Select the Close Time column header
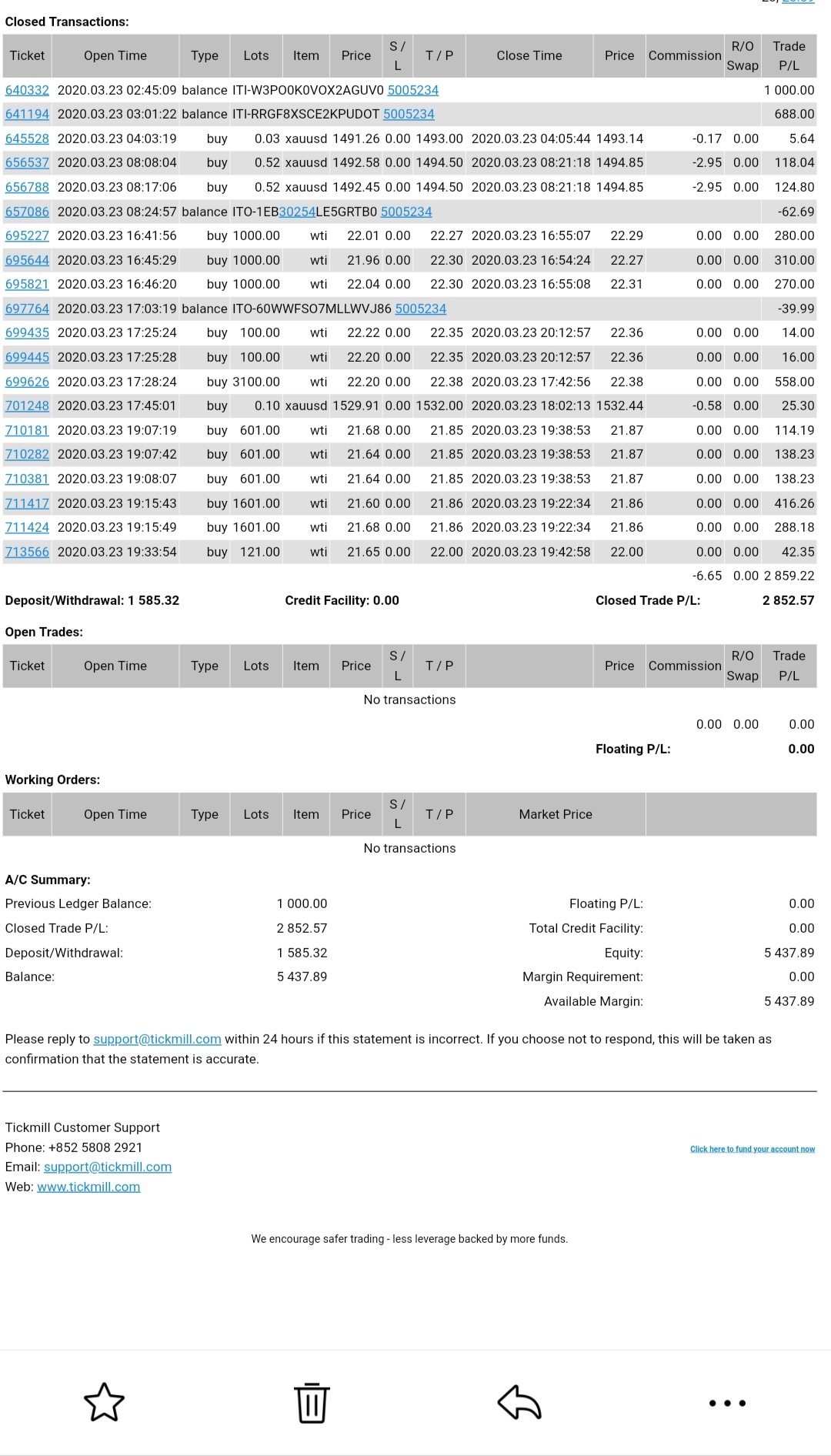 coord(529,55)
